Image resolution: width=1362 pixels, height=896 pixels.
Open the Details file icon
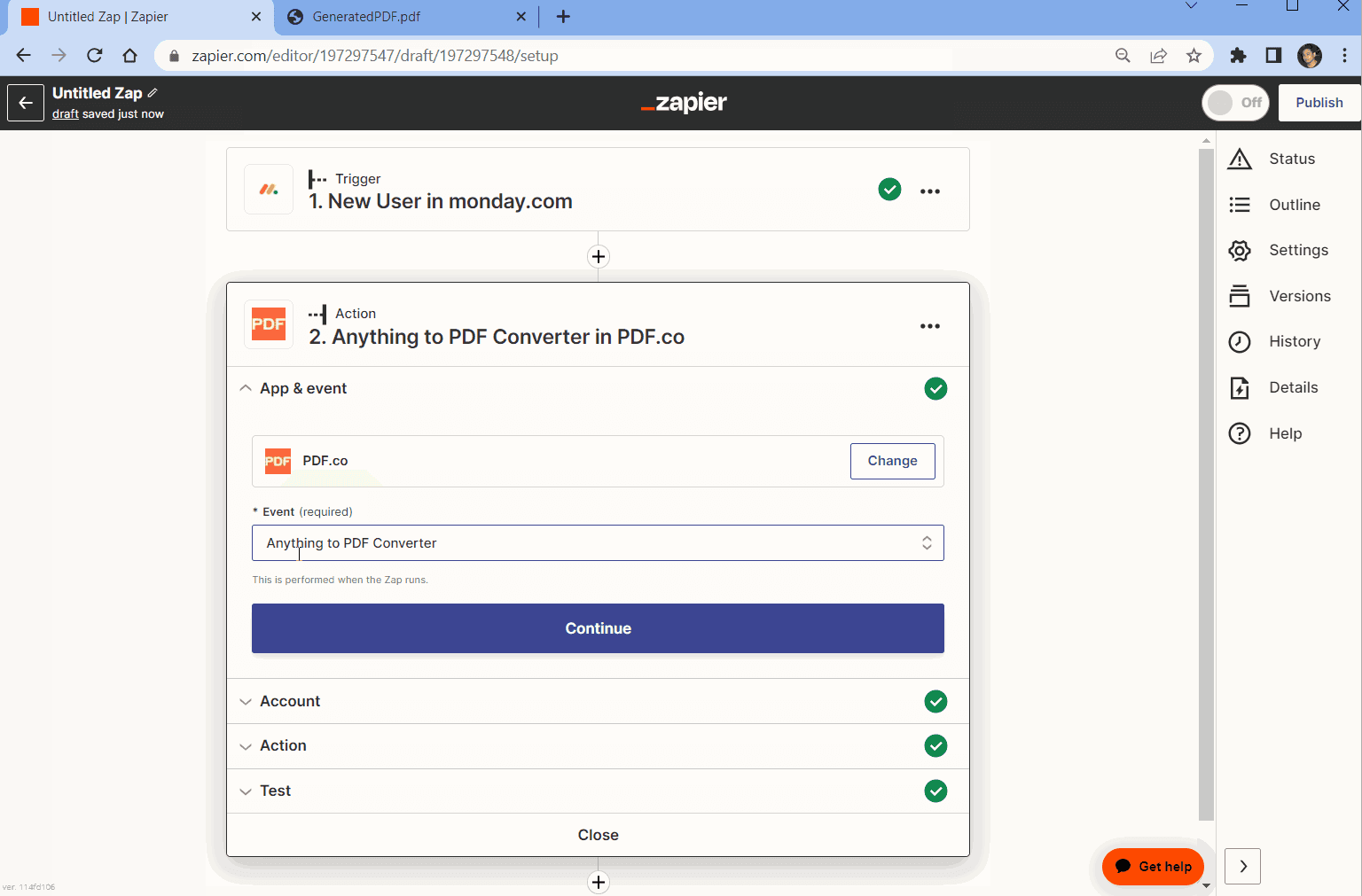[1239, 388]
